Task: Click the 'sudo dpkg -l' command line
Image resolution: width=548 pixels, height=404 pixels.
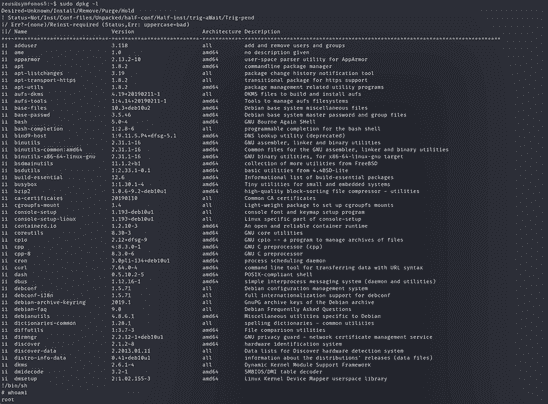Action: pos(50,3)
